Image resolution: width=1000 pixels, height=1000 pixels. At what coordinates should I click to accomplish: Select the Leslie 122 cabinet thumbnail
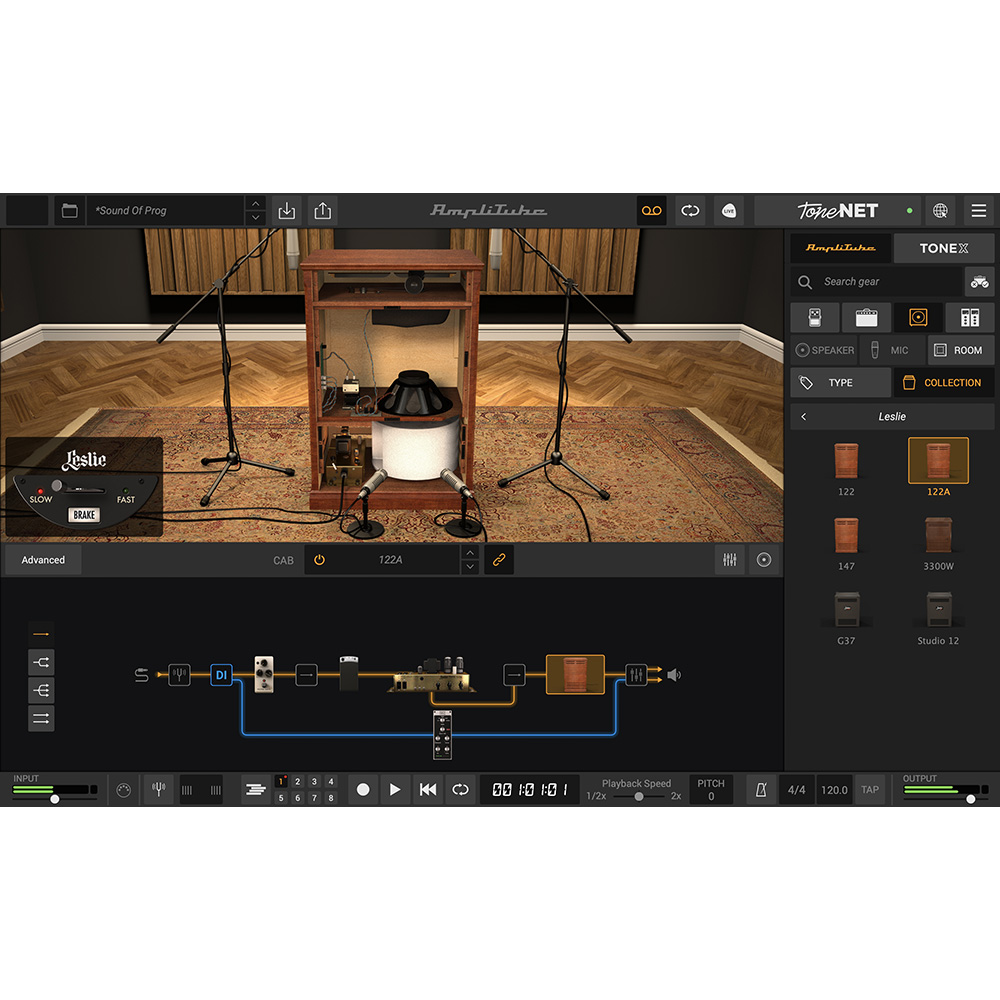click(x=846, y=462)
